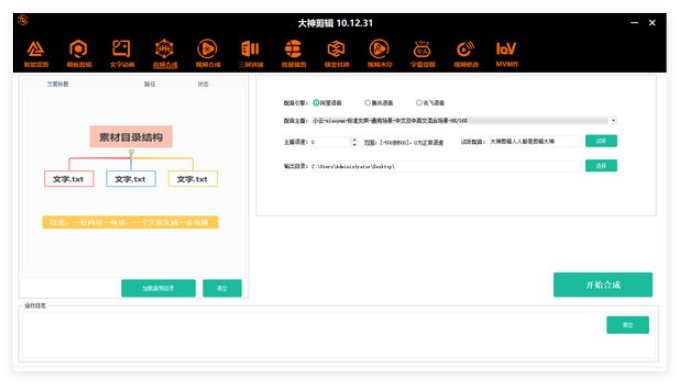
Task: Increase speech speed with stepper up arrow
Action: (x=354, y=140)
